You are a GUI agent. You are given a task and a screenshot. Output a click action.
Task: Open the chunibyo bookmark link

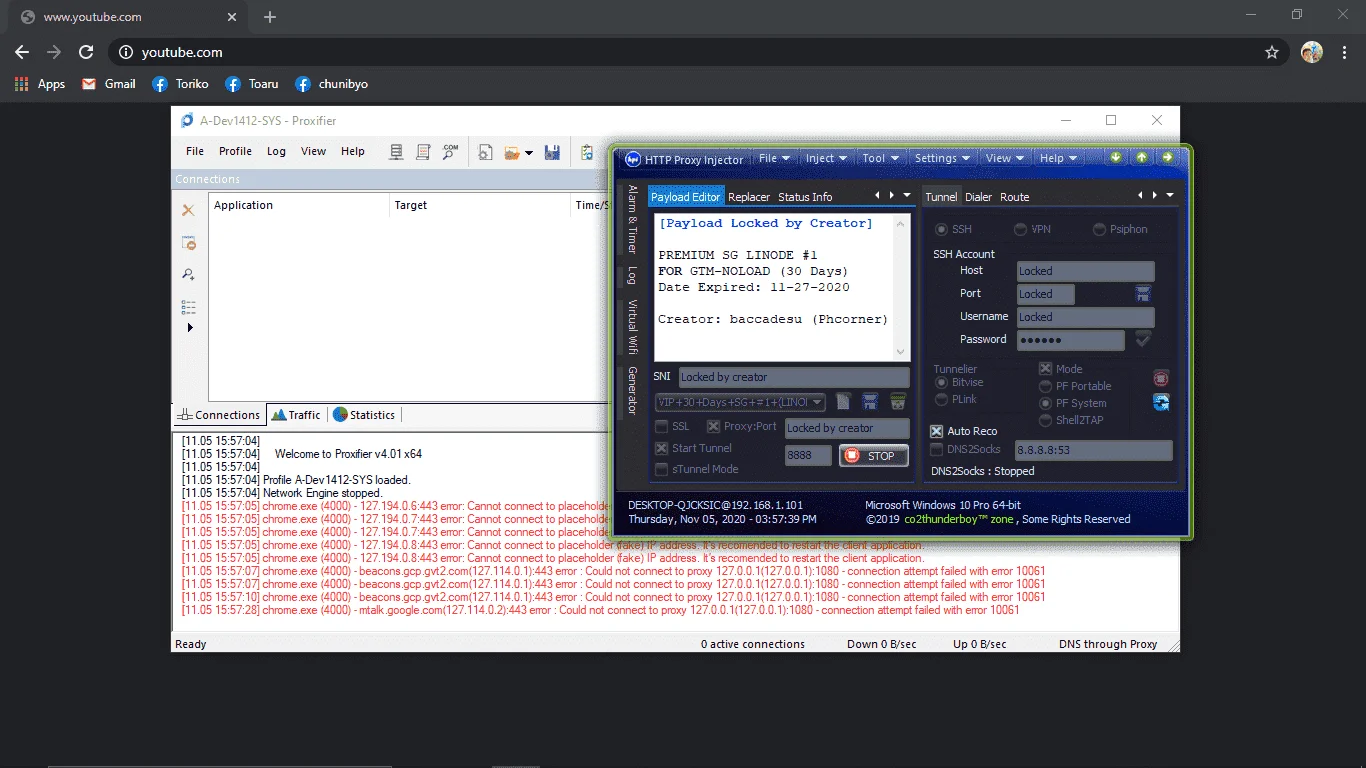click(x=334, y=84)
